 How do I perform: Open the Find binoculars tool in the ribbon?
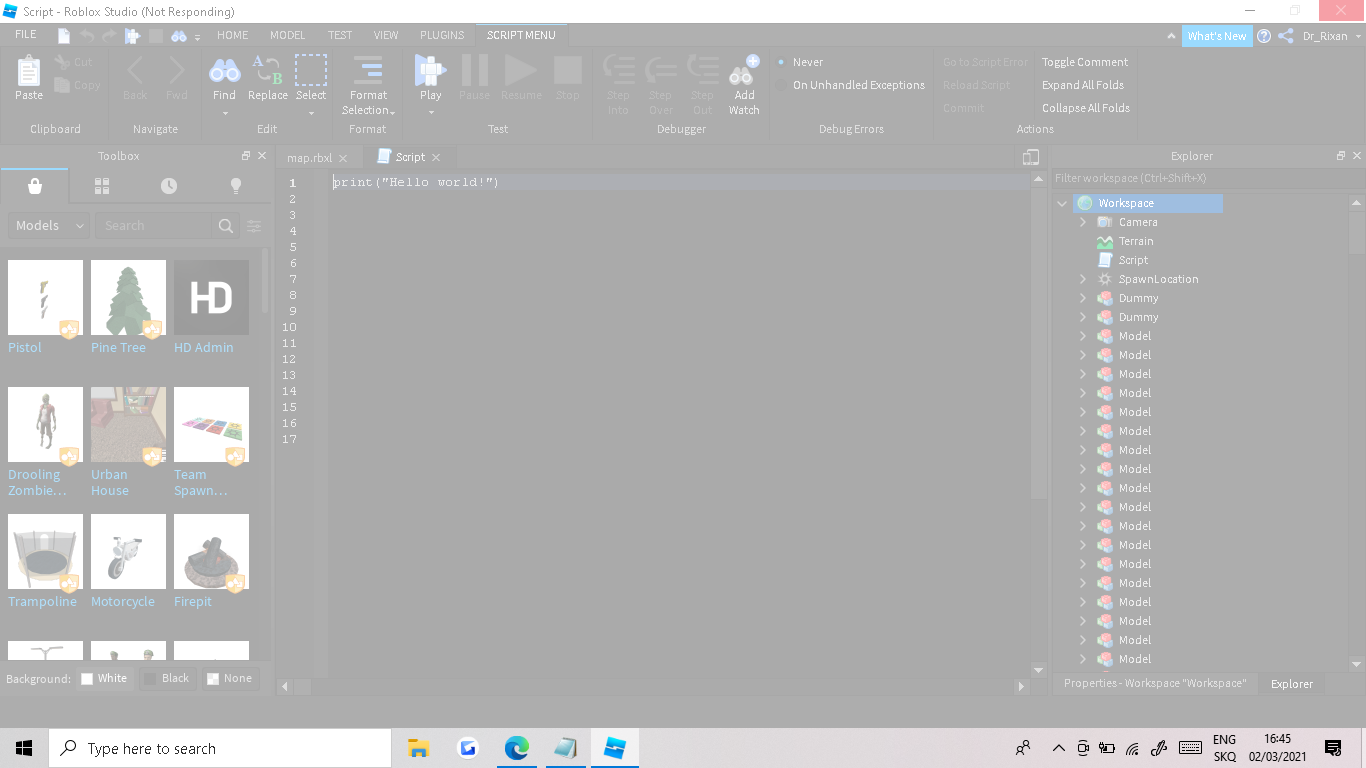point(224,71)
